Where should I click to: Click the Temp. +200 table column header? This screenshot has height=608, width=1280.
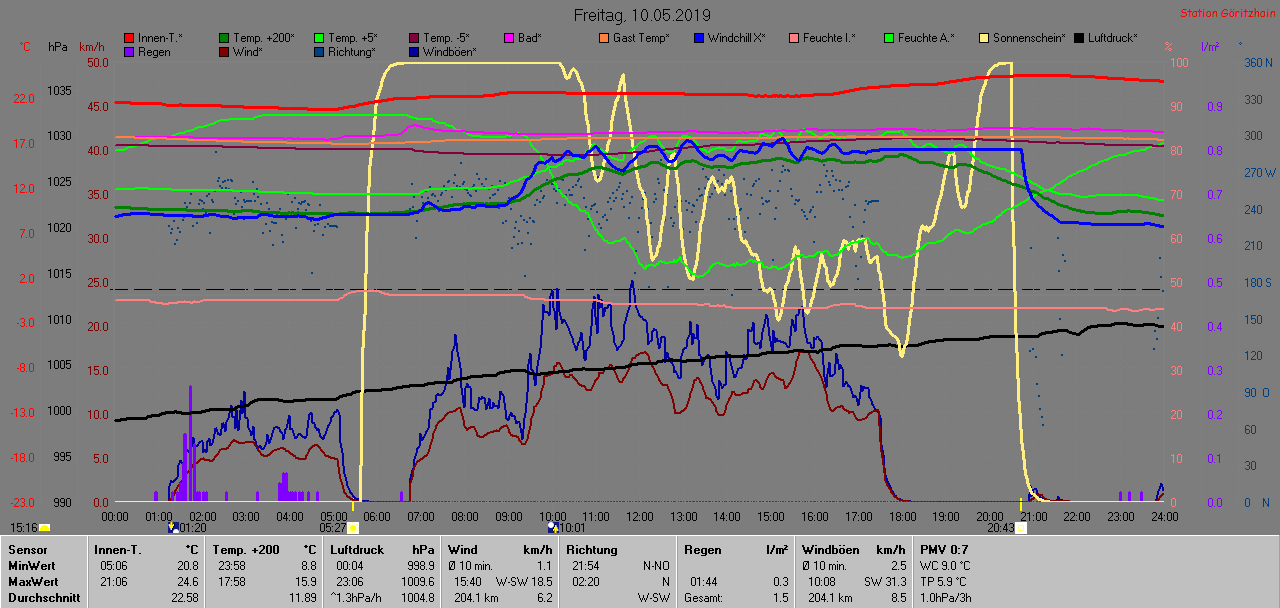point(246,549)
